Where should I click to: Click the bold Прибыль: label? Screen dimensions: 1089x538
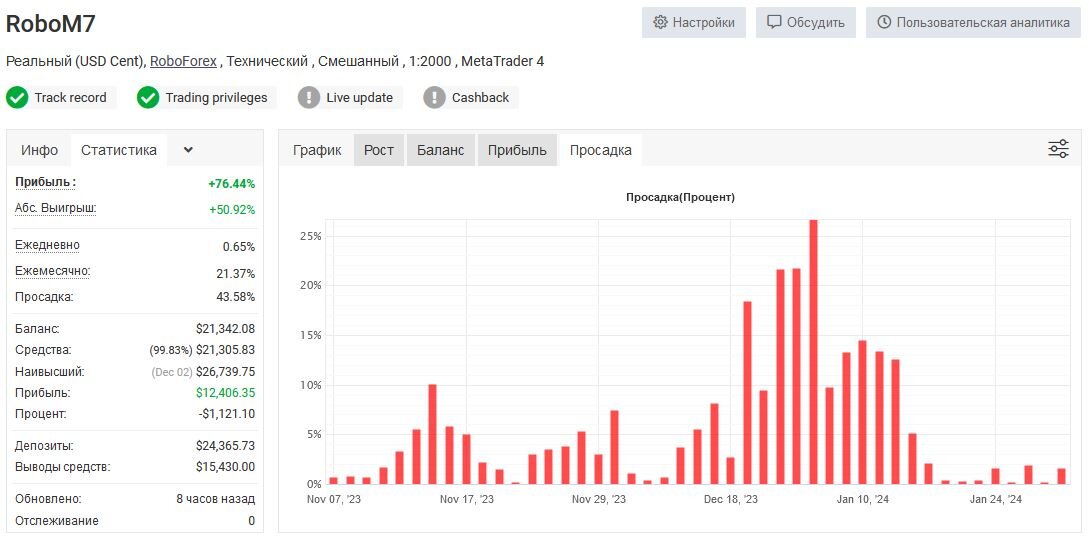click(x=45, y=183)
